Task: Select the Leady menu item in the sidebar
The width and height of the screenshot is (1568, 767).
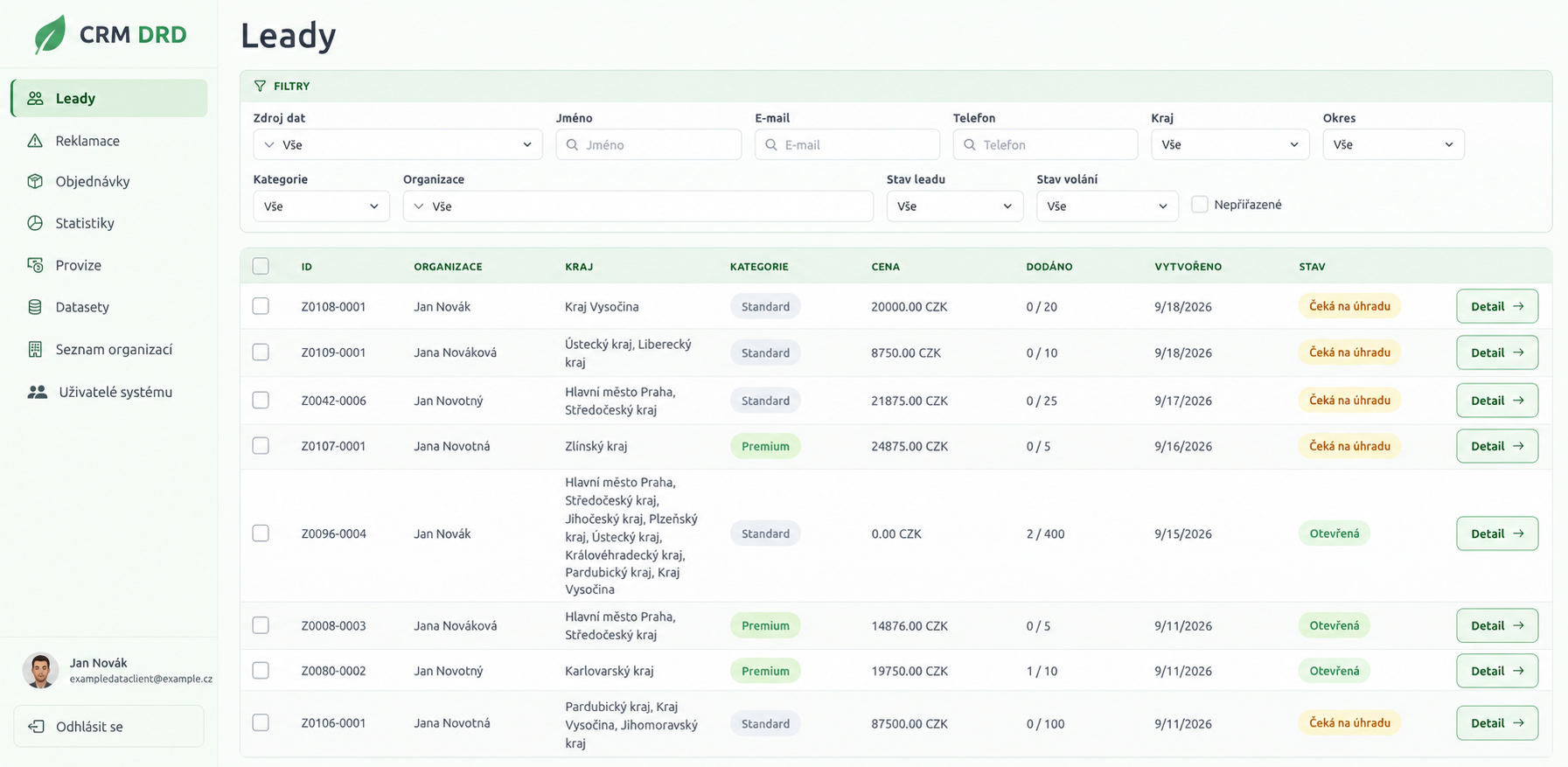Action: tap(109, 98)
